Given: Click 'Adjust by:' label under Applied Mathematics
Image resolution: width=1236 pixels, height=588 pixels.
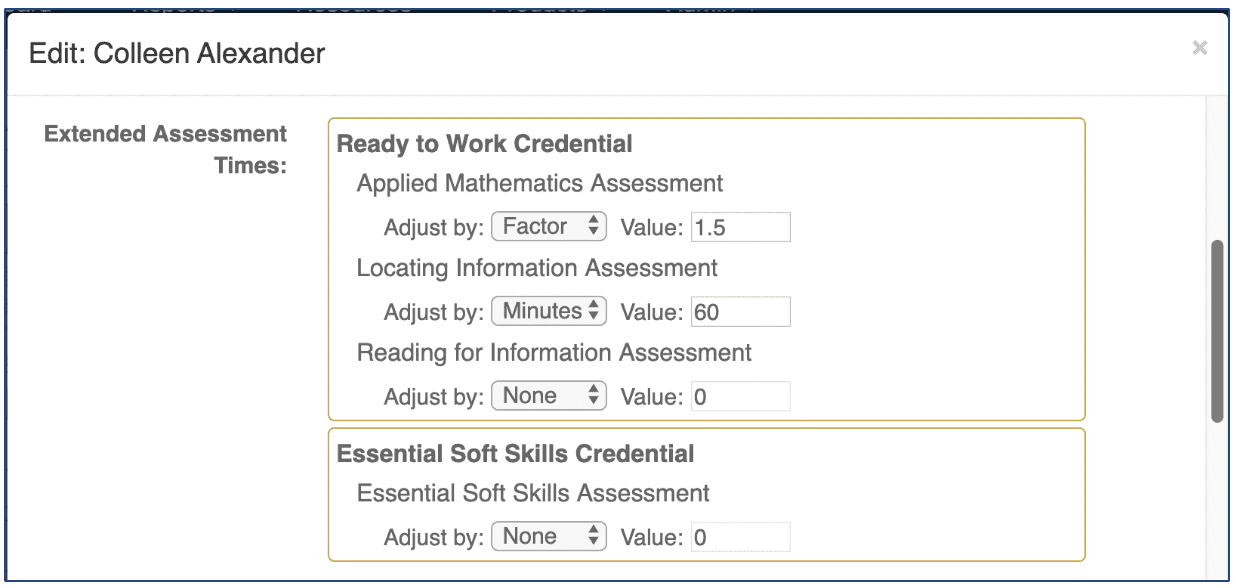Looking at the screenshot, I should pos(434,228).
